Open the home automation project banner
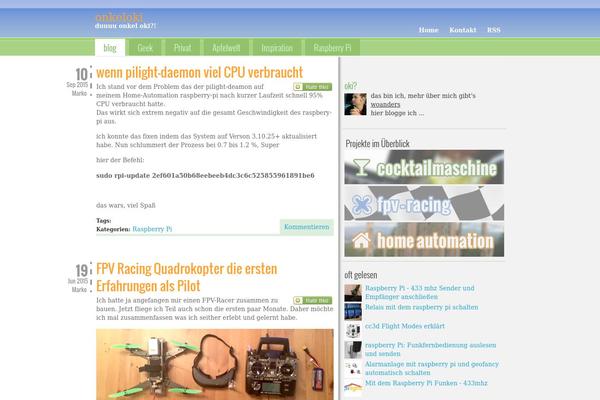 pos(424,240)
